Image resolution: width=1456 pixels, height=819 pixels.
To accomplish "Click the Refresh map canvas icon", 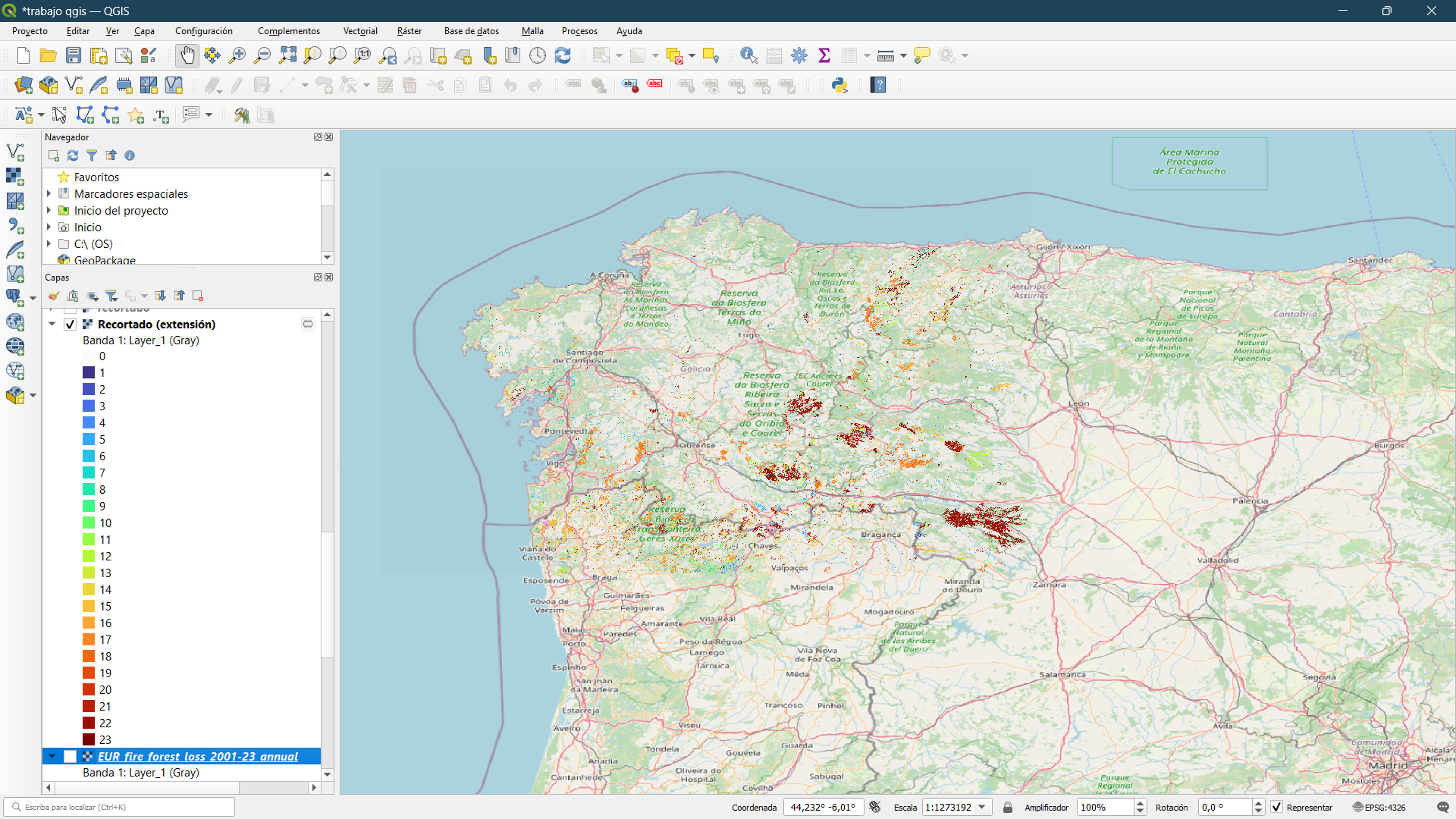I will coord(563,55).
